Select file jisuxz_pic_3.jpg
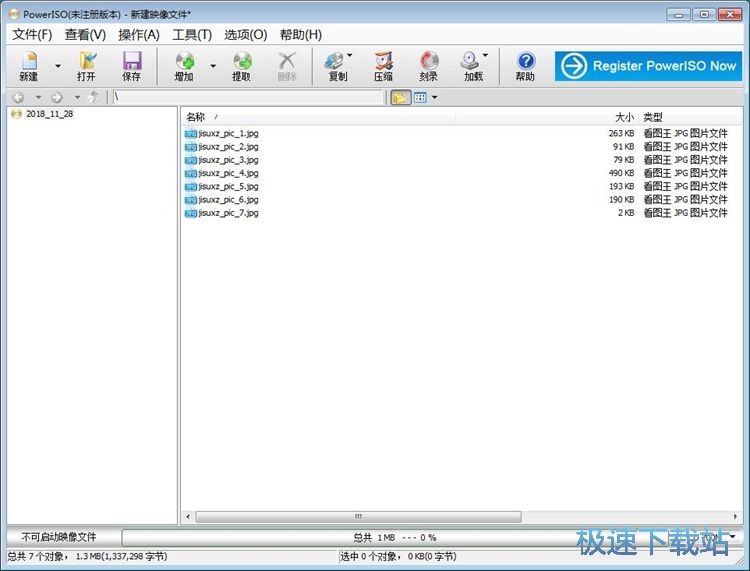The image size is (750, 571). tap(228, 160)
